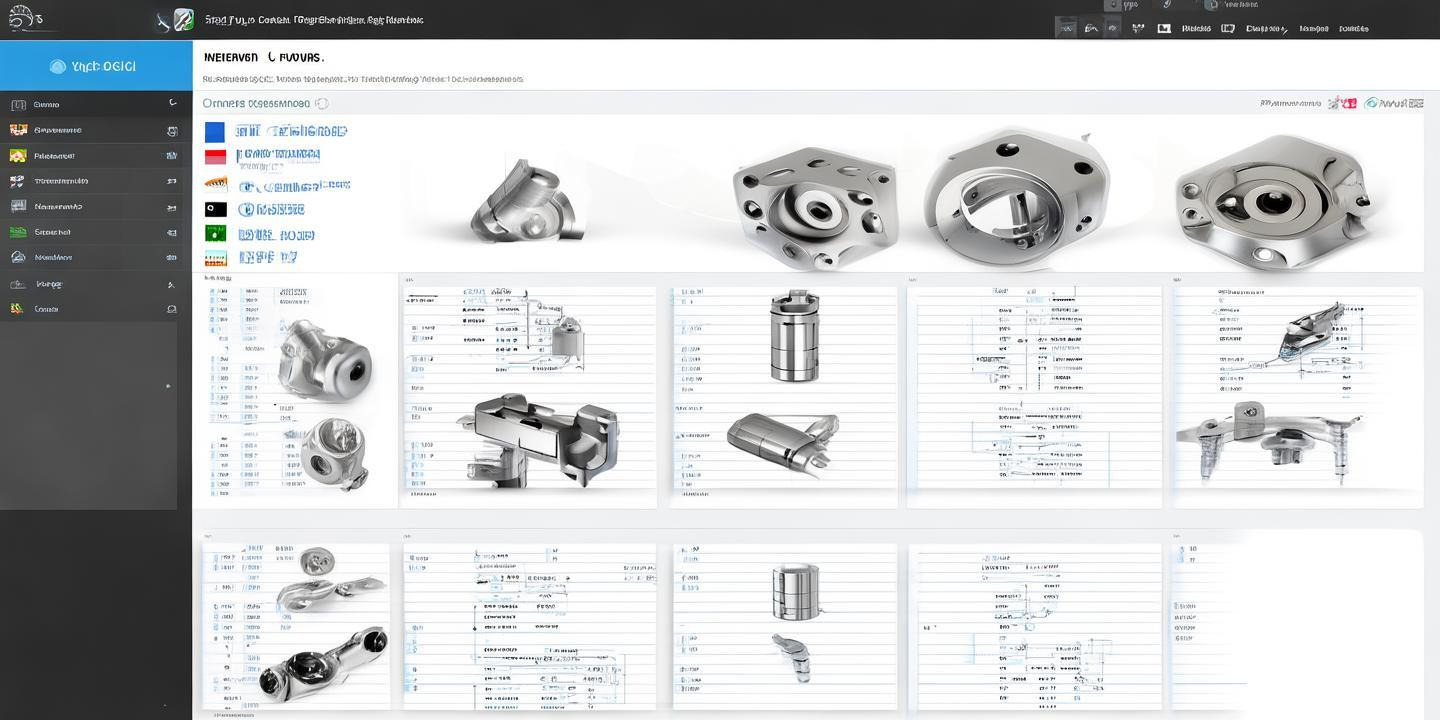Expand the topmost sidebar item using its arrow
Image resolution: width=1440 pixels, height=720 pixels.
coord(172,103)
